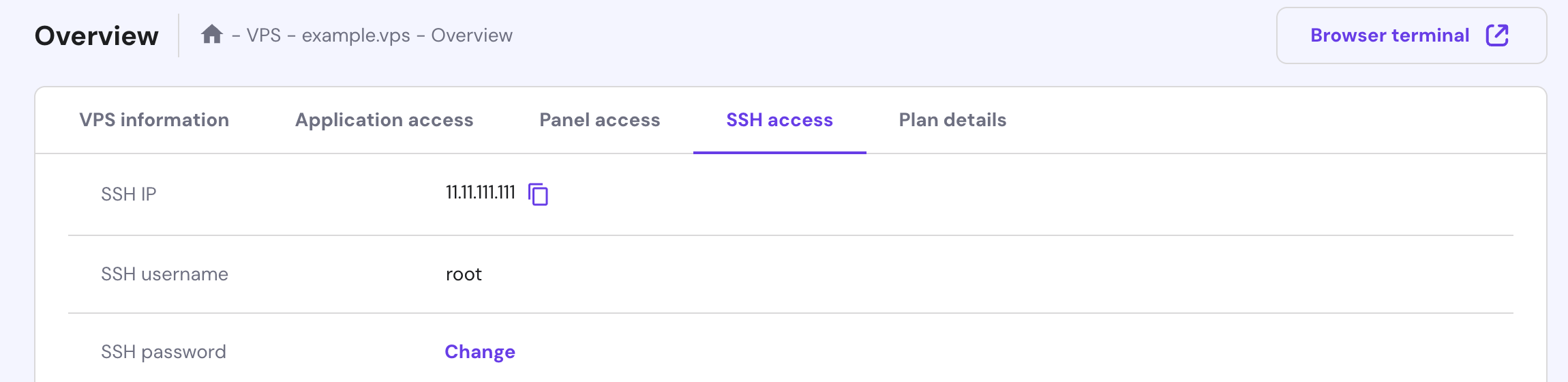Launch the Browser terminal button

click(1389, 35)
